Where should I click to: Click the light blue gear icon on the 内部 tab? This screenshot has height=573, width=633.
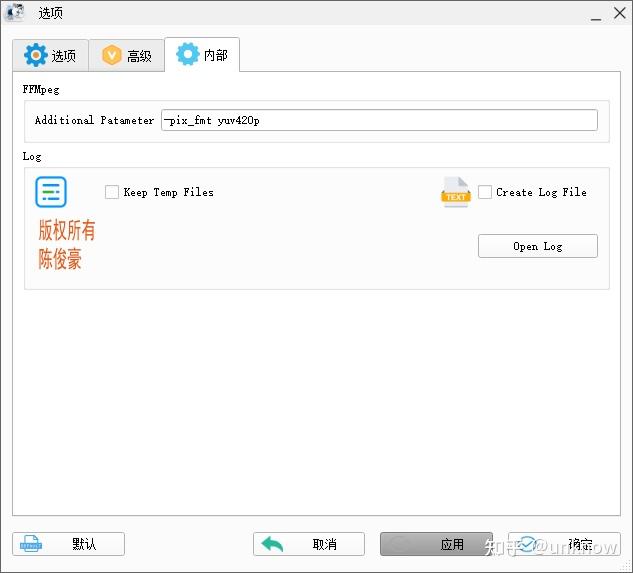click(x=188, y=54)
